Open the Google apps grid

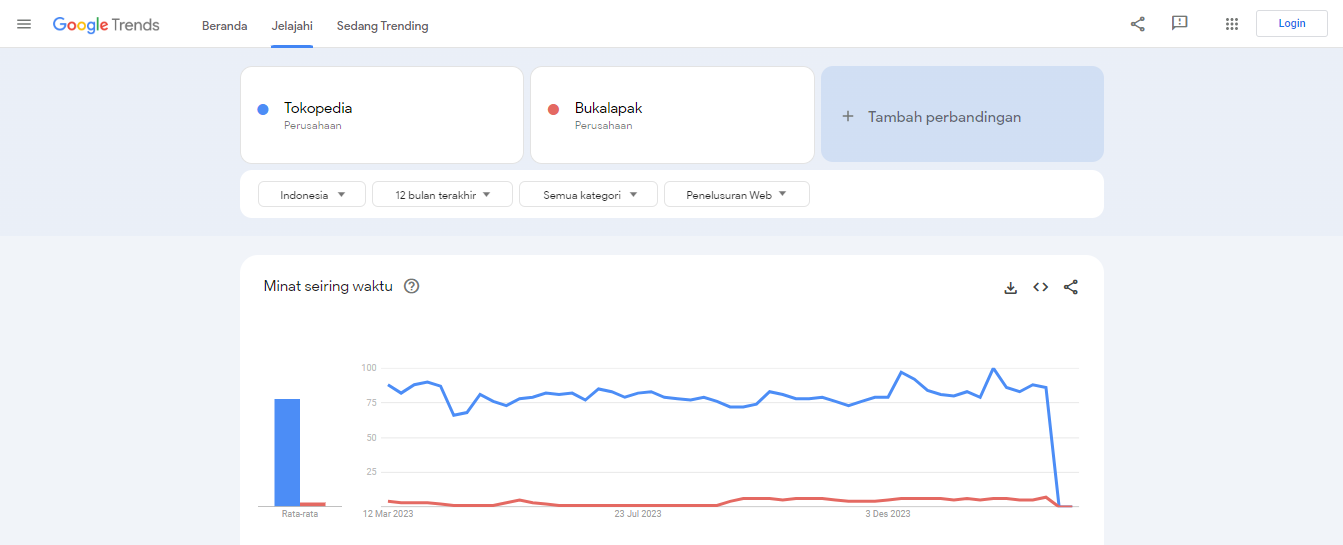click(1232, 24)
